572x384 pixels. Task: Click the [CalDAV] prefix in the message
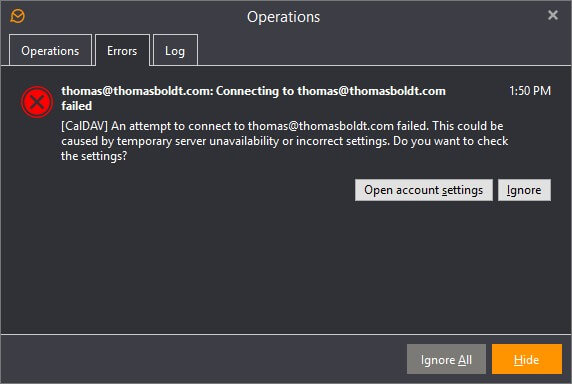click(84, 126)
